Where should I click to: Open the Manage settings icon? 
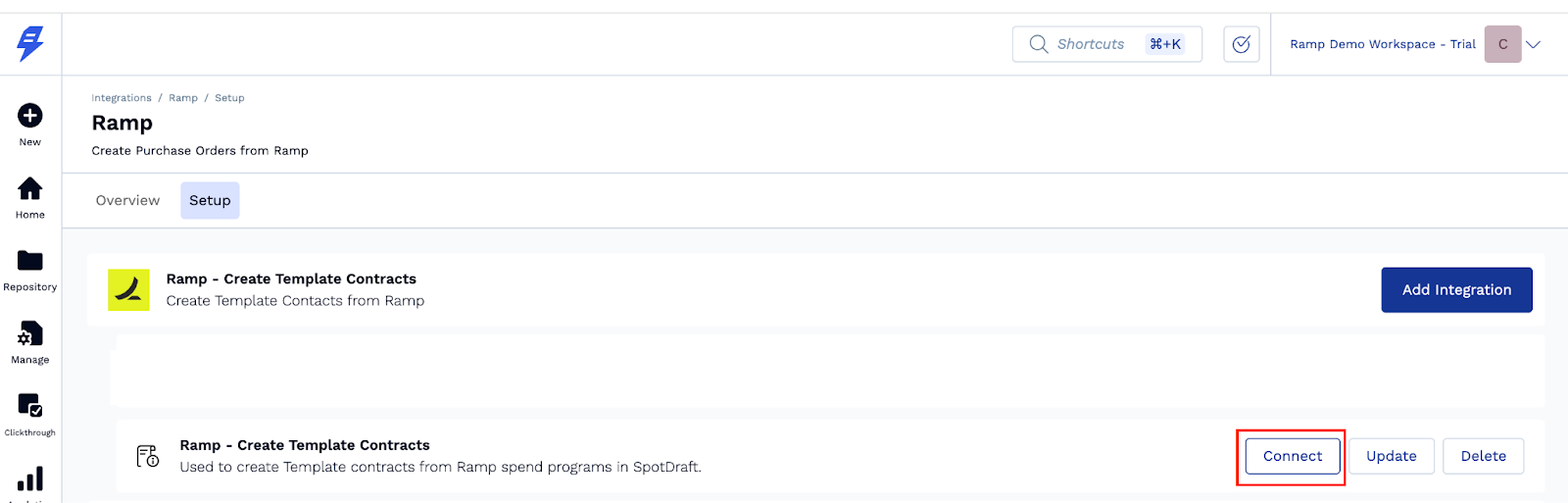click(30, 333)
